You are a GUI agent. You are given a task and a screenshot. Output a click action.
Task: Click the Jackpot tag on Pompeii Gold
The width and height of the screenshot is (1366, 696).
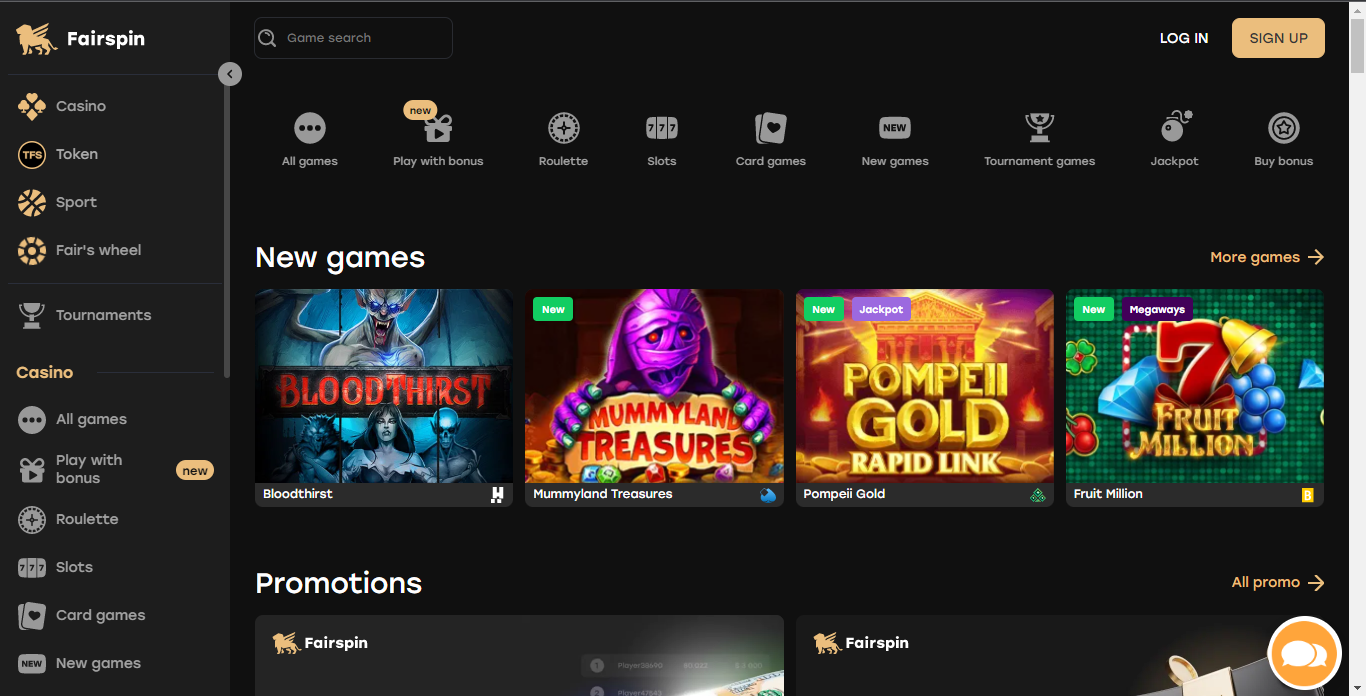pos(881,309)
